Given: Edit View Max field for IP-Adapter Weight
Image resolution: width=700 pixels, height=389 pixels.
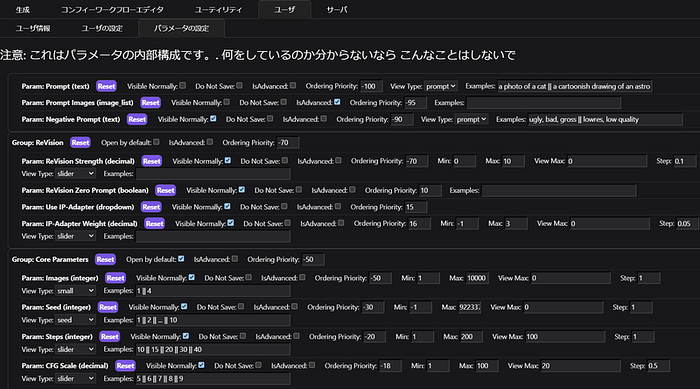Looking at the screenshot, I should click(609, 224).
